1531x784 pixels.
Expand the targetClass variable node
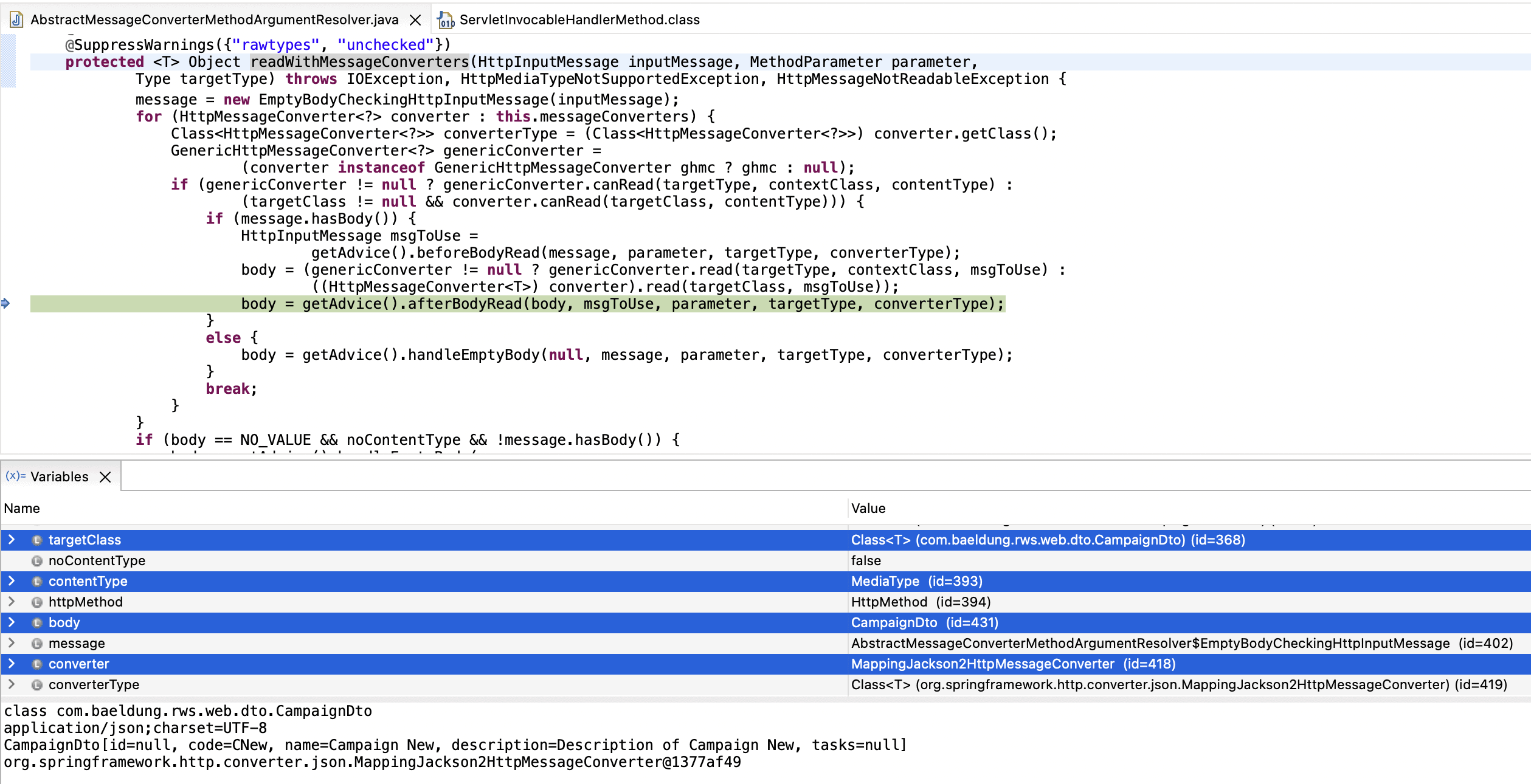point(12,540)
